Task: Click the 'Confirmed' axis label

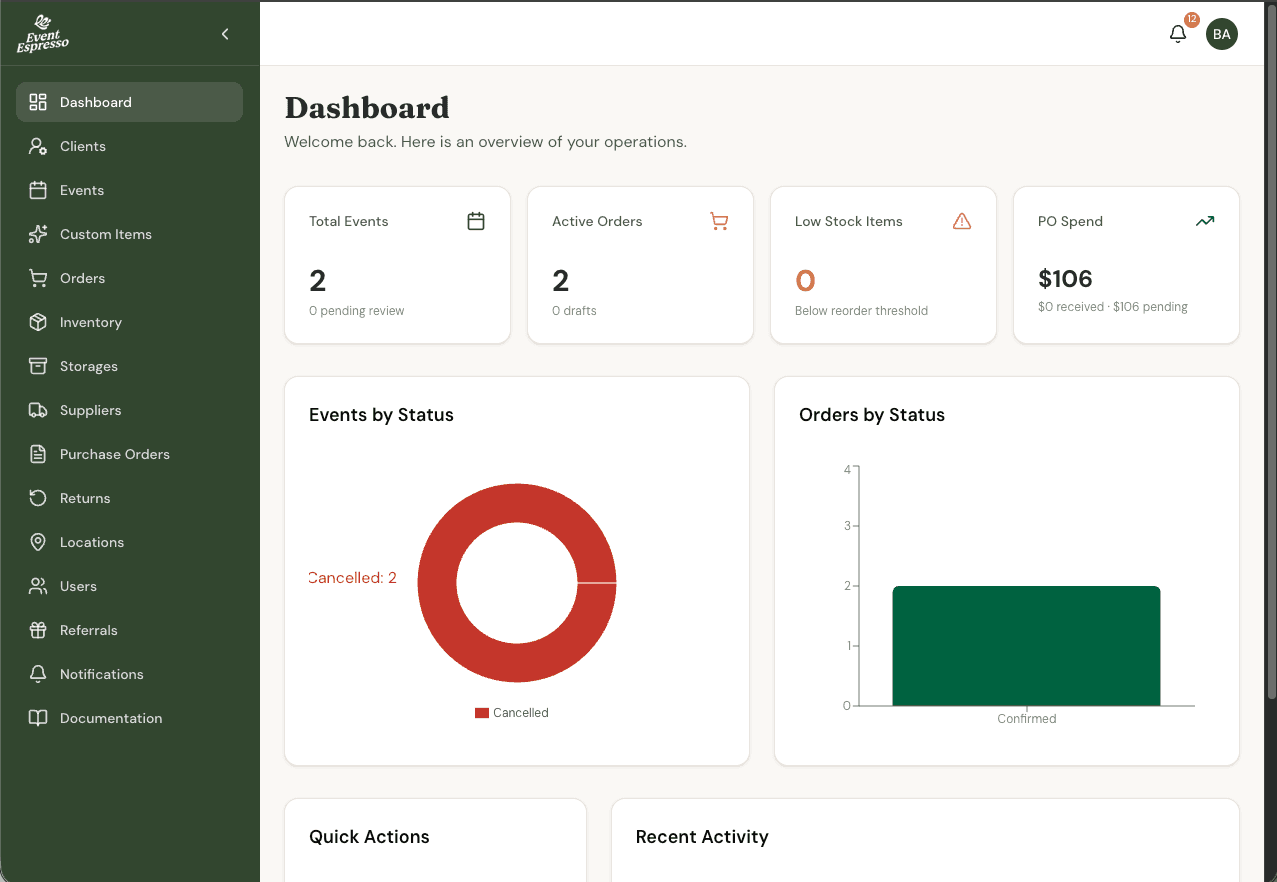Action: coord(1027,719)
